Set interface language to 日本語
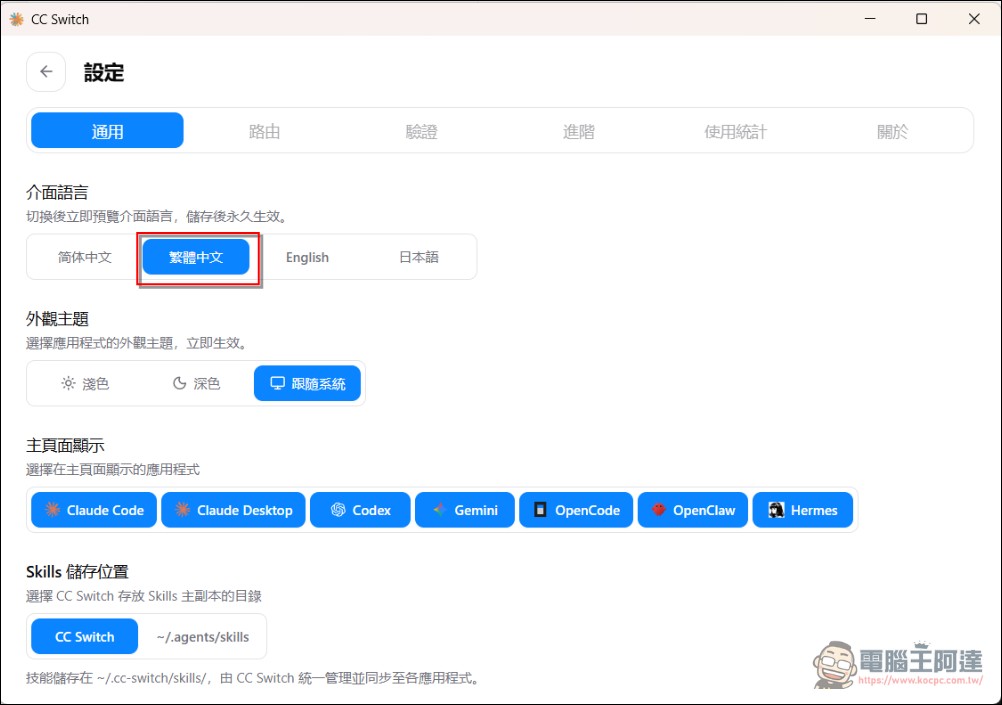 click(x=419, y=257)
